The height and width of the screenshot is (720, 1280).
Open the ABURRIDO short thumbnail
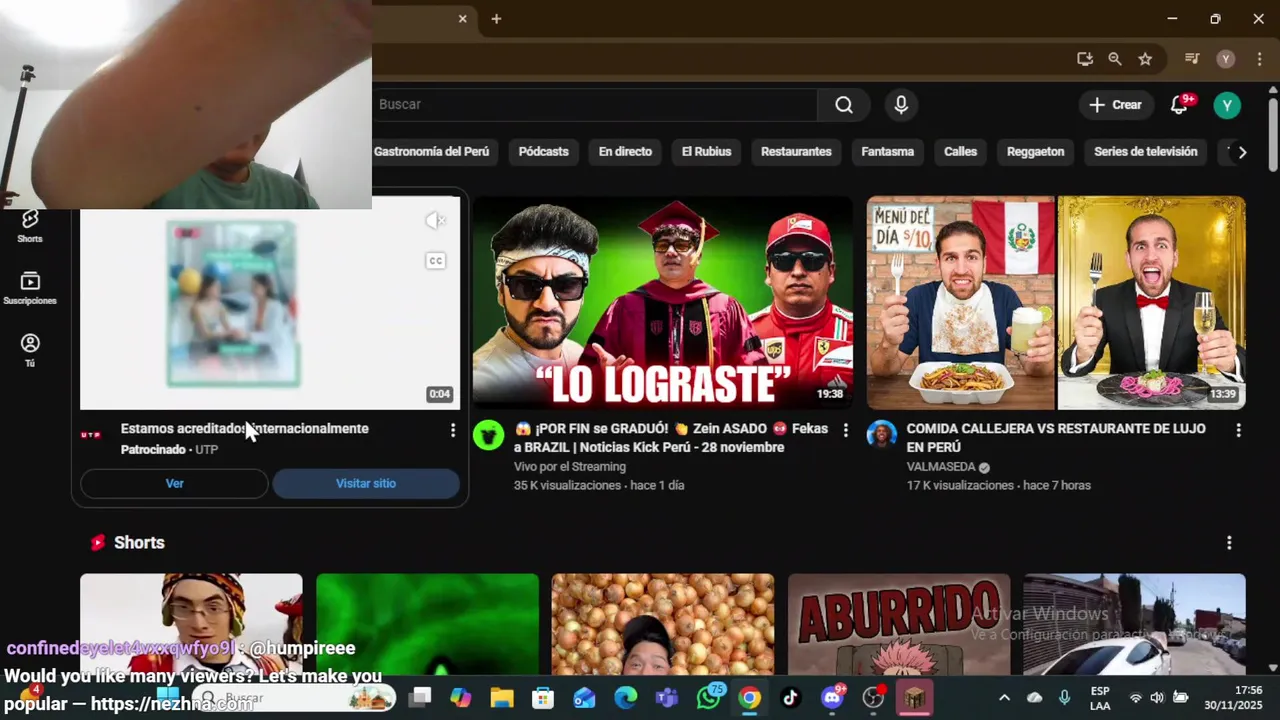coord(899,624)
